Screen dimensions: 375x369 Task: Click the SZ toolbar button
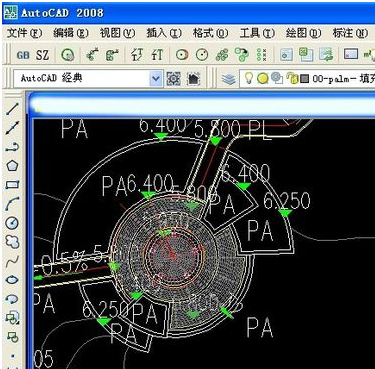[x=42, y=55]
